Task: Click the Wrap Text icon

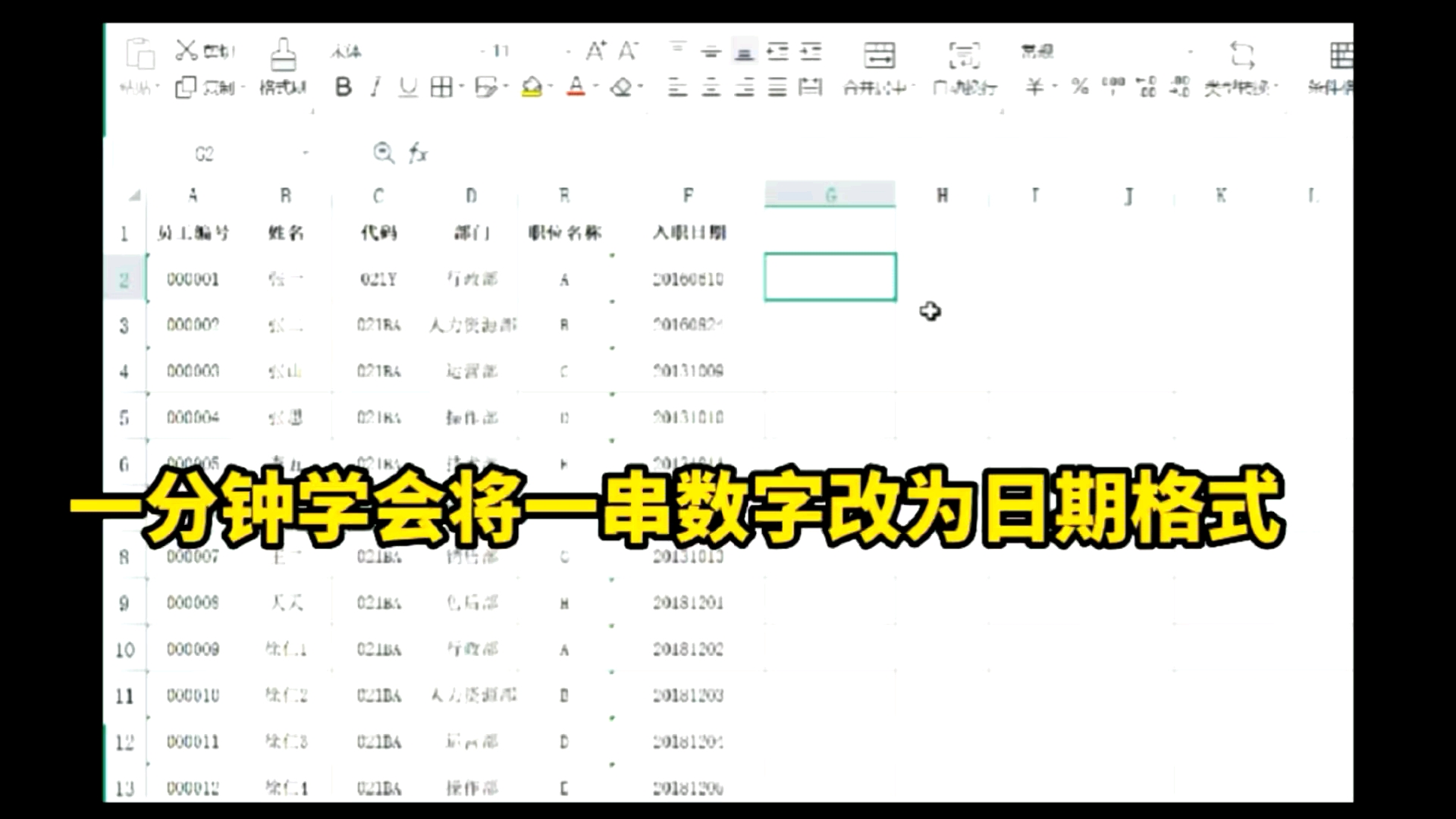Action: pos(964,55)
